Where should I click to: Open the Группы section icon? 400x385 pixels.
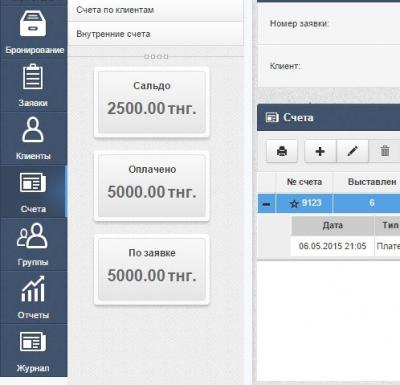pyautogui.click(x=32, y=236)
